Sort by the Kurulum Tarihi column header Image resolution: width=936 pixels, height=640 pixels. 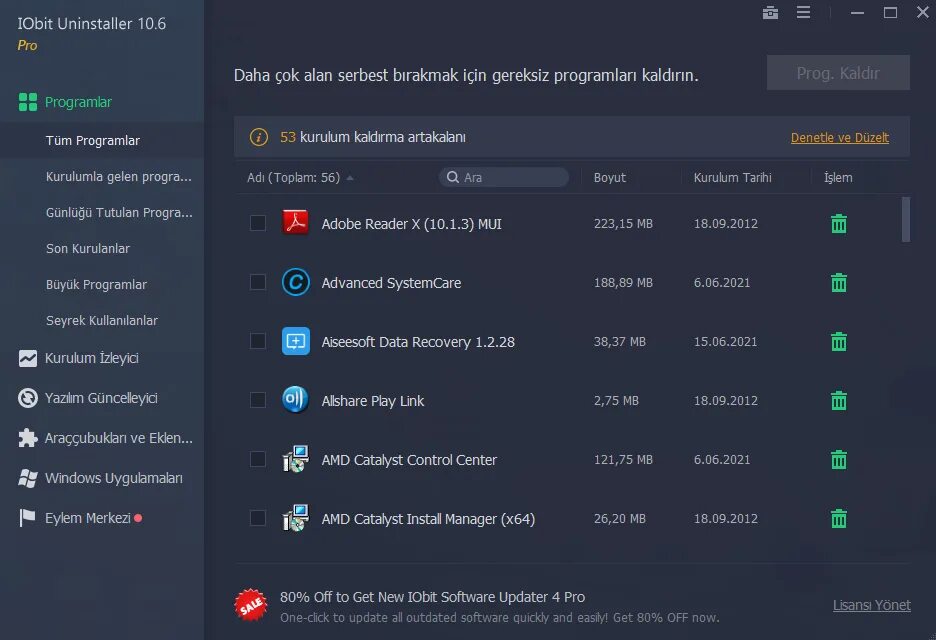coord(732,177)
